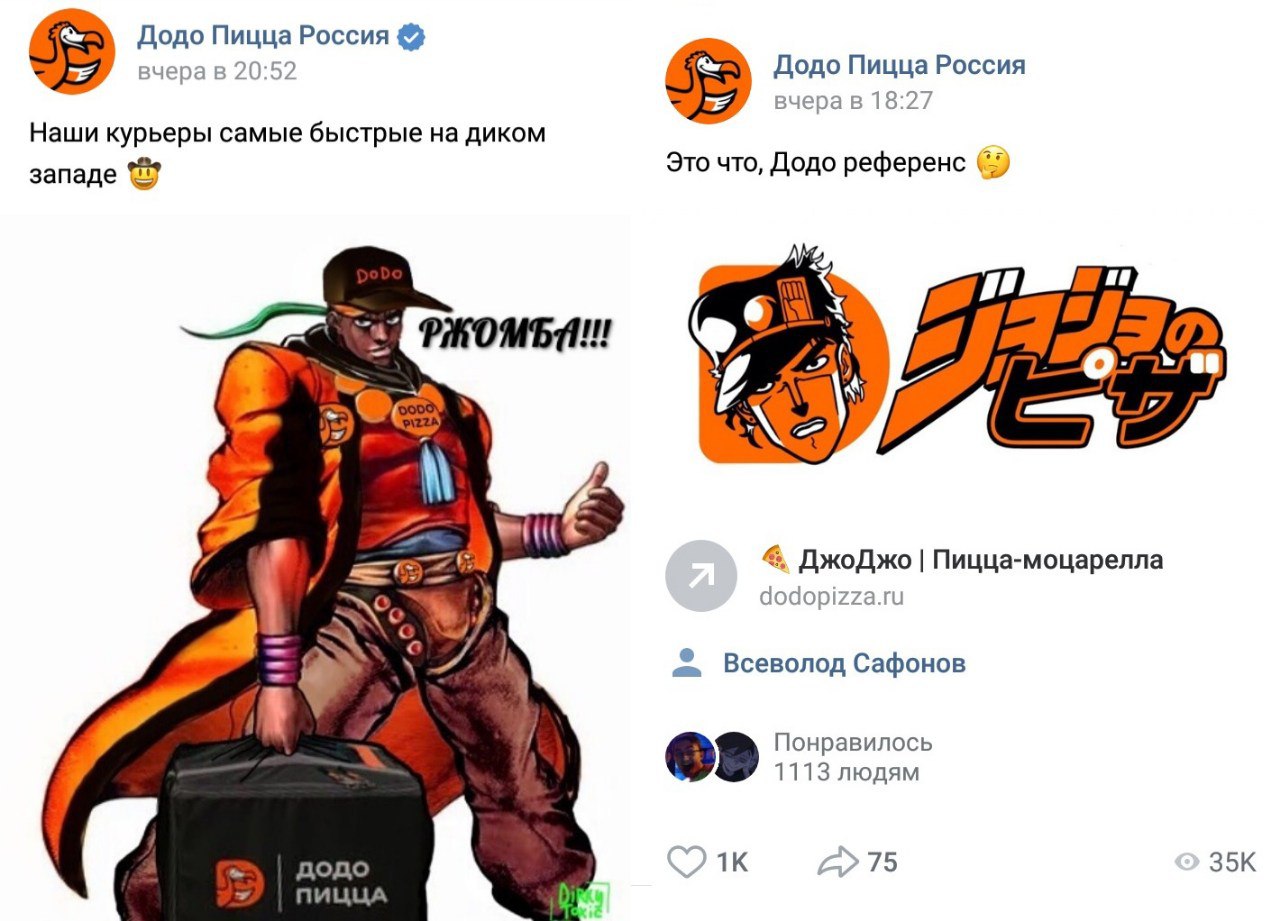Click the heart like icon
The height and width of the screenshot is (921, 1280).
(x=686, y=862)
